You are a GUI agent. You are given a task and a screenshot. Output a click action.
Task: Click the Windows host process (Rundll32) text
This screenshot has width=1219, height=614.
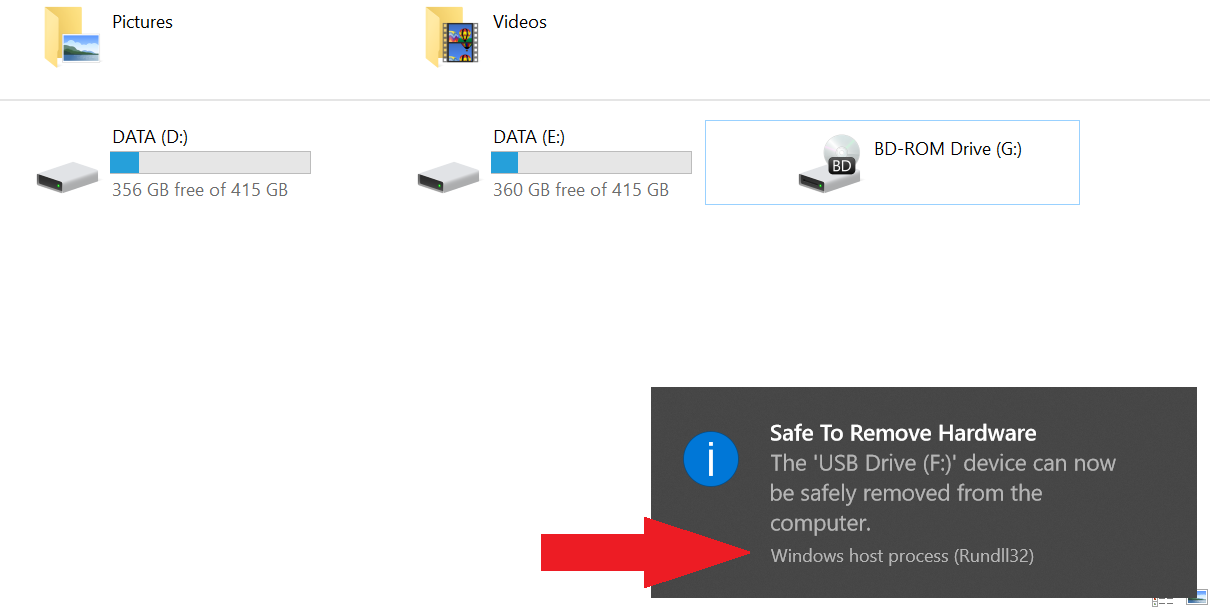pyautogui.click(x=902, y=555)
